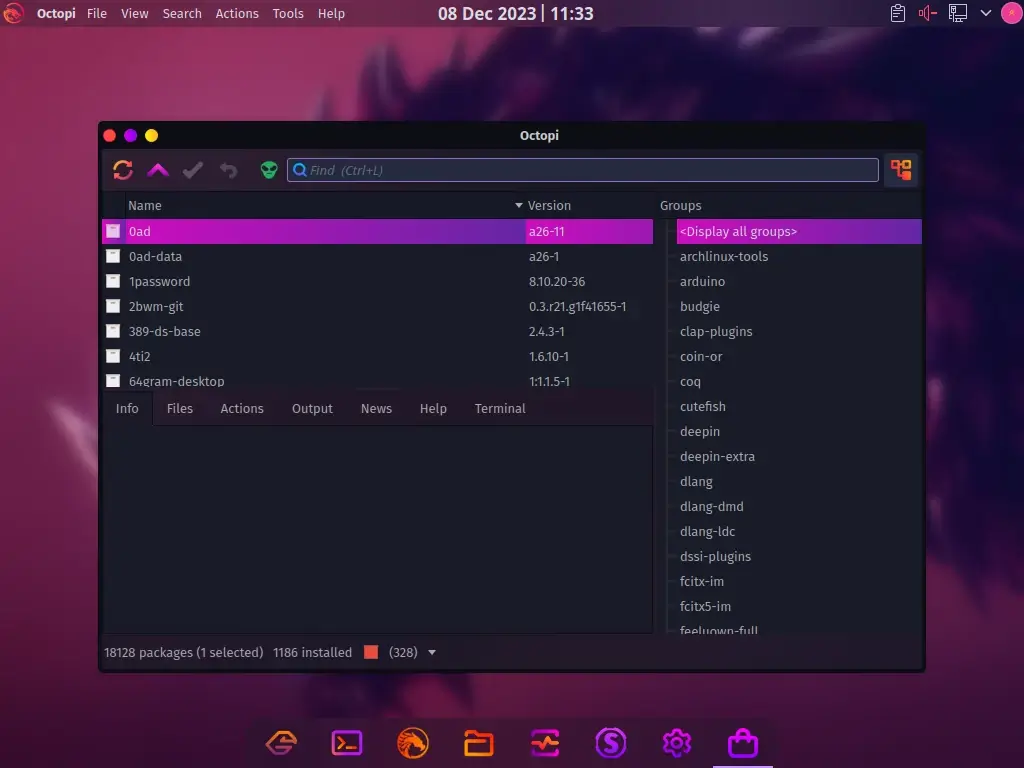Click status icon of 389-ds-base row

point(113,331)
